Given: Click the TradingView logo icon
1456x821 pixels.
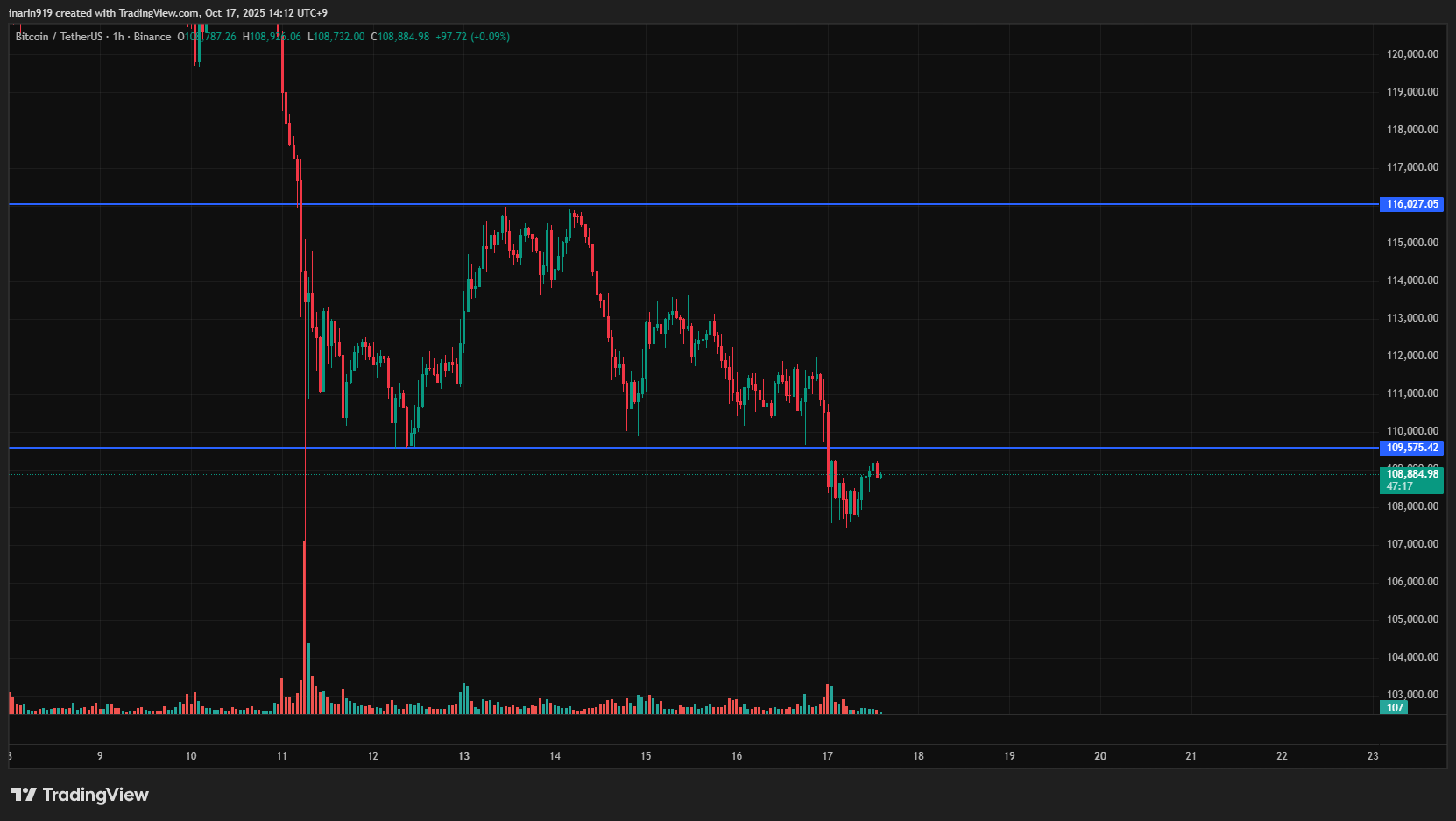Looking at the screenshot, I should pyautogui.click(x=24, y=795).
